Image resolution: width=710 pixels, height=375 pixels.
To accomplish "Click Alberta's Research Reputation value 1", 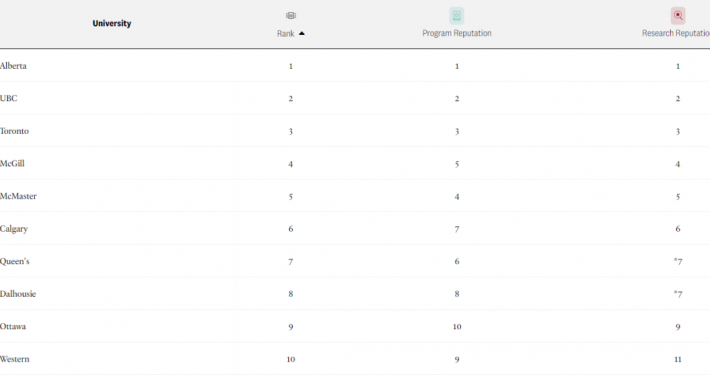I will click(x=678, y=66).
